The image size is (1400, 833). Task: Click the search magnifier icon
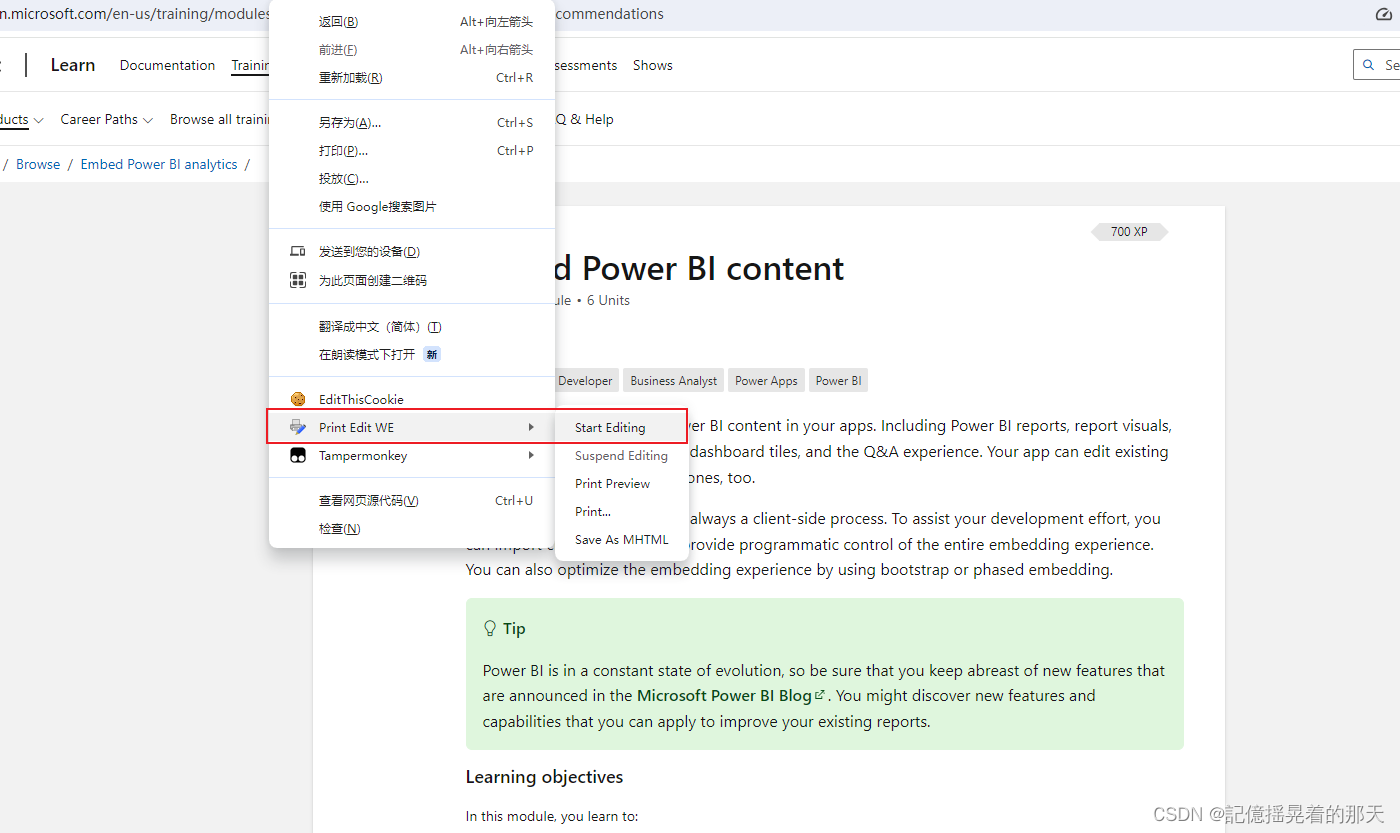click(x=1368, y=65)
